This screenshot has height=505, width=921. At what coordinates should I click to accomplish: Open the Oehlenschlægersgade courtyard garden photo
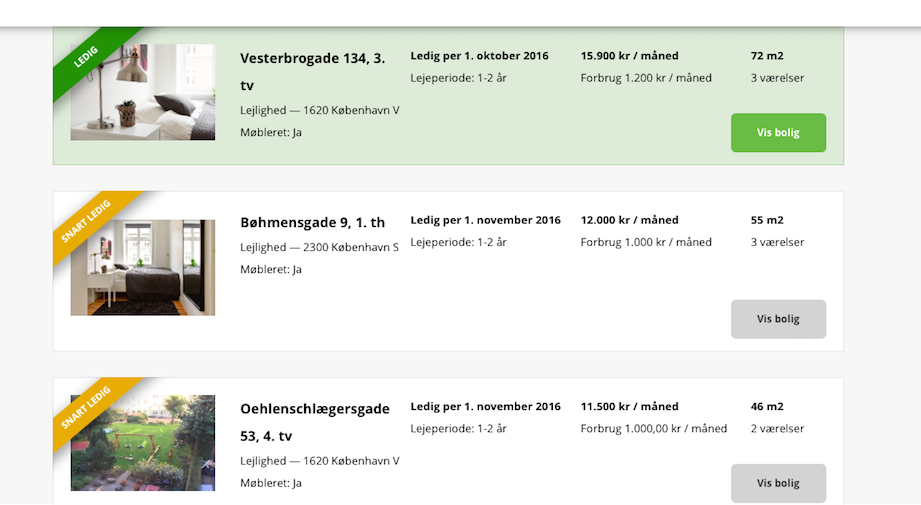click(143, 443)
